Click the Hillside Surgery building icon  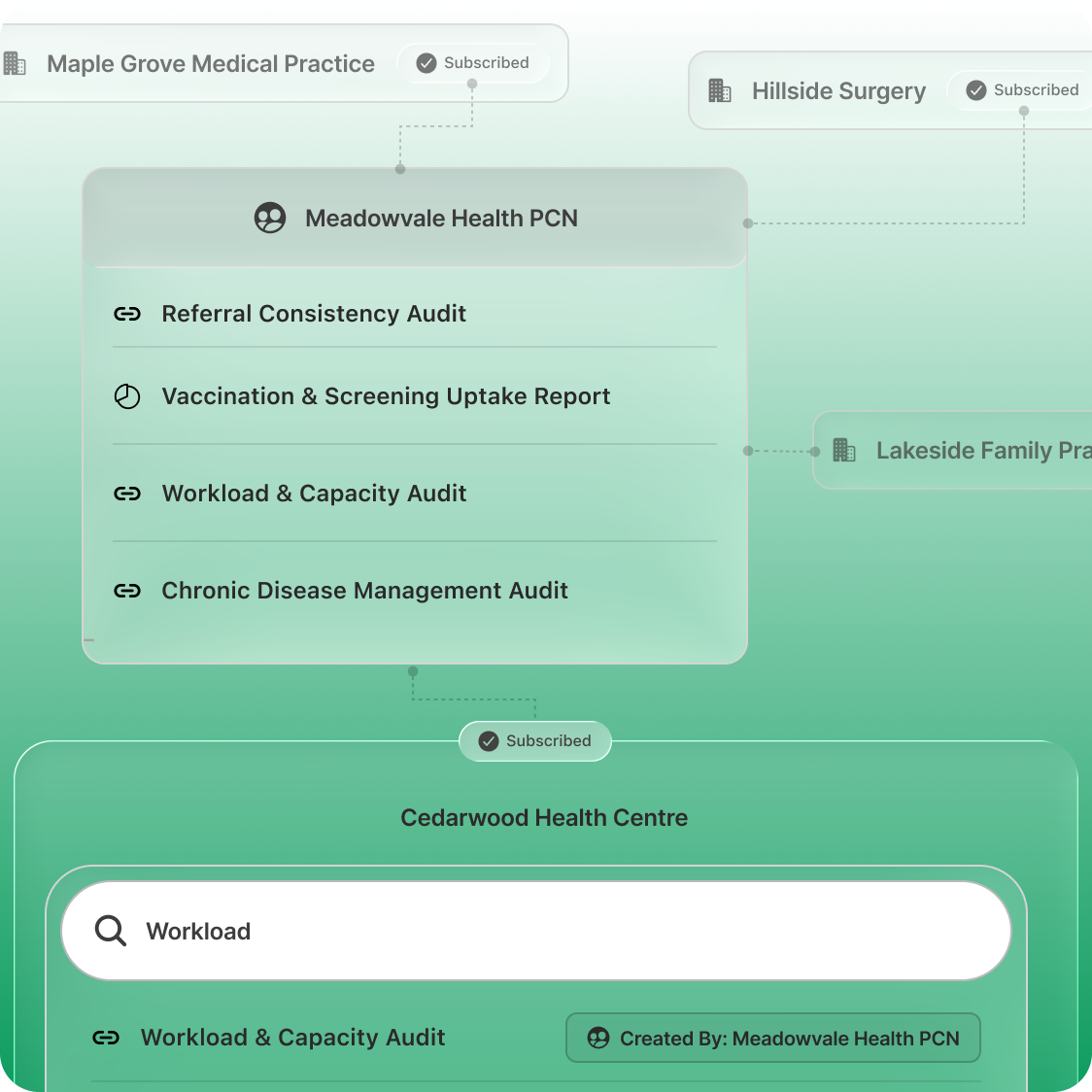pyautogui.click(x=719, y=90)
